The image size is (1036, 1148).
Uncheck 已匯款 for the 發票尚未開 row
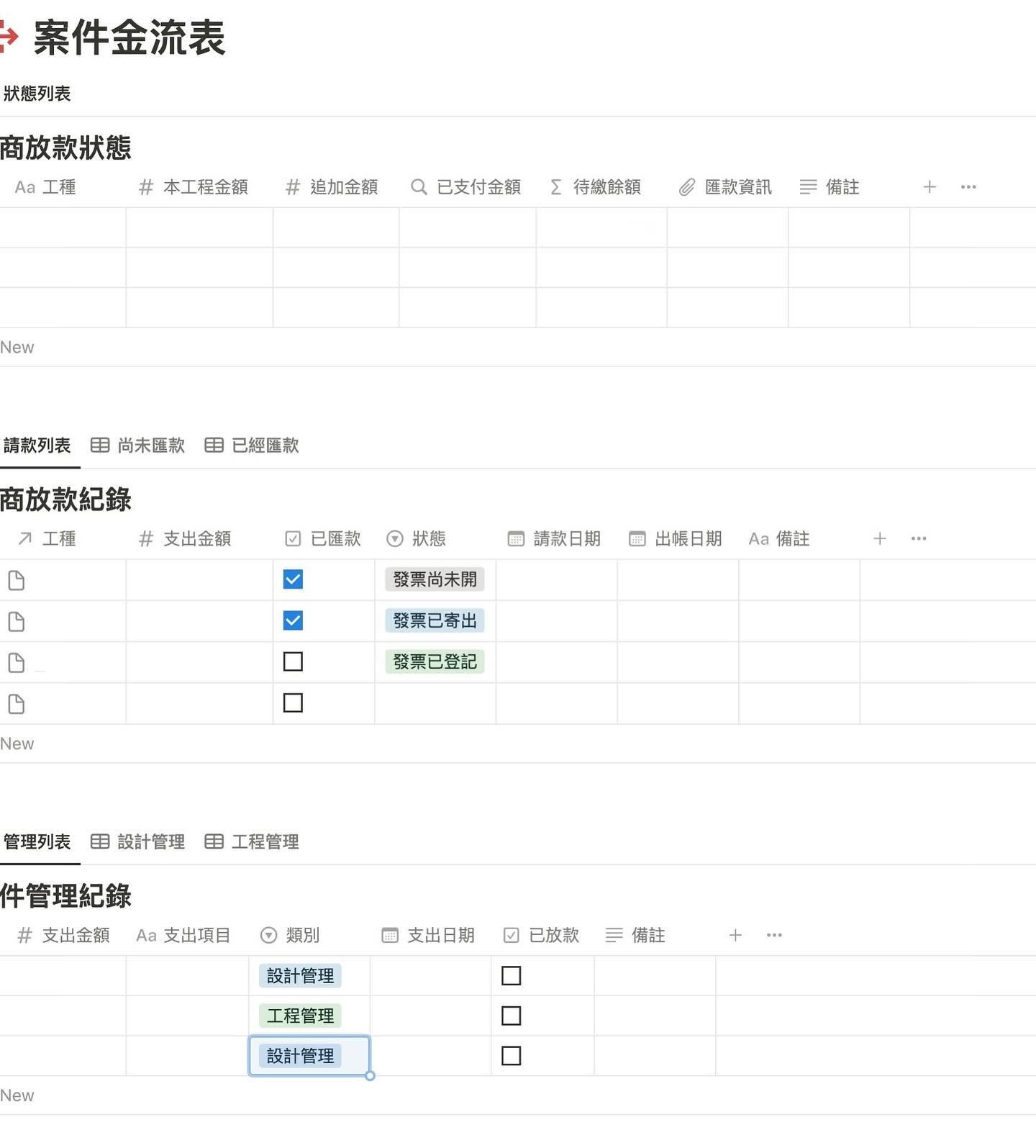(x=293, y=579)
